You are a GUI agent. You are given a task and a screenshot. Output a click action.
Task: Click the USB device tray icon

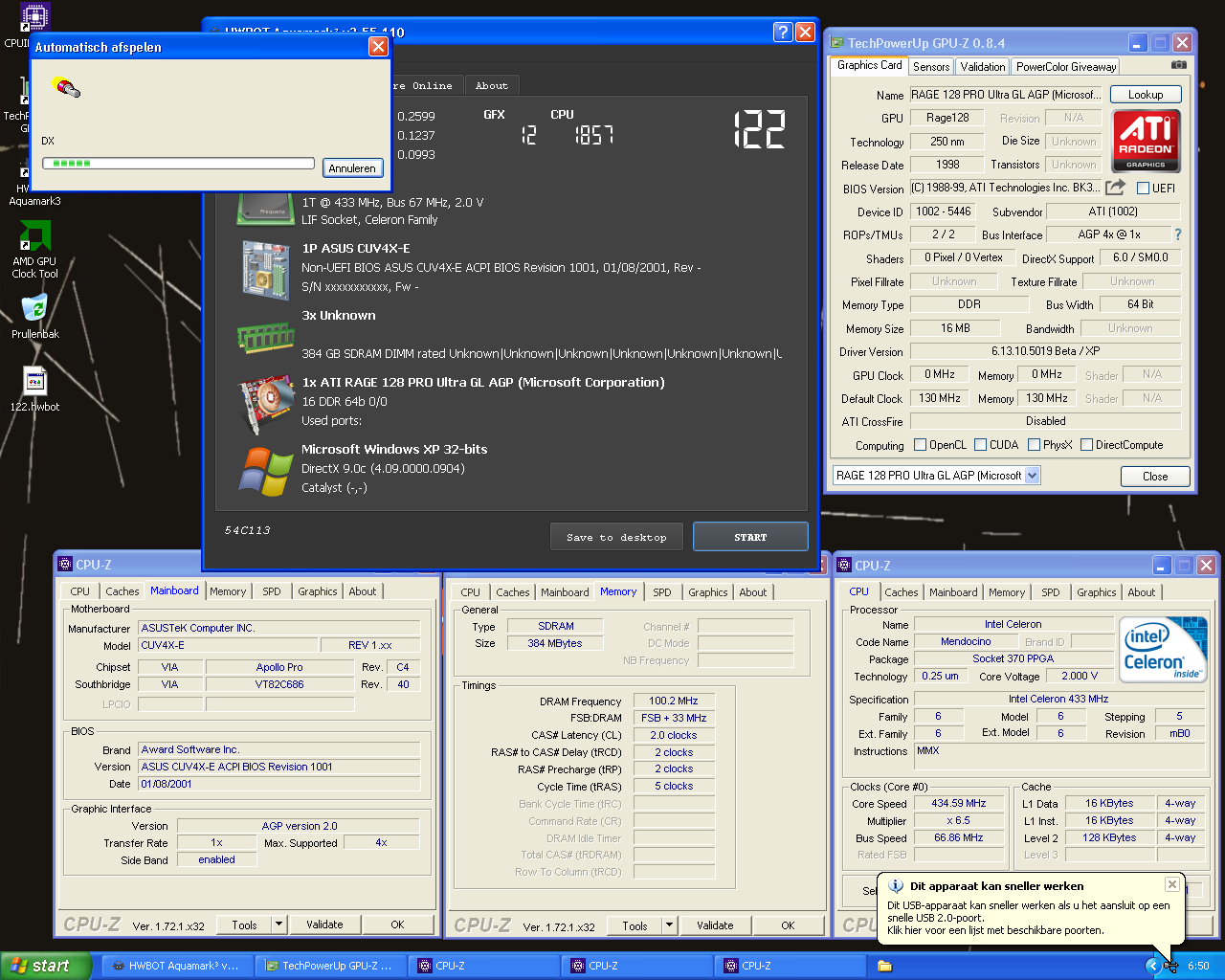coord(1171,966)
